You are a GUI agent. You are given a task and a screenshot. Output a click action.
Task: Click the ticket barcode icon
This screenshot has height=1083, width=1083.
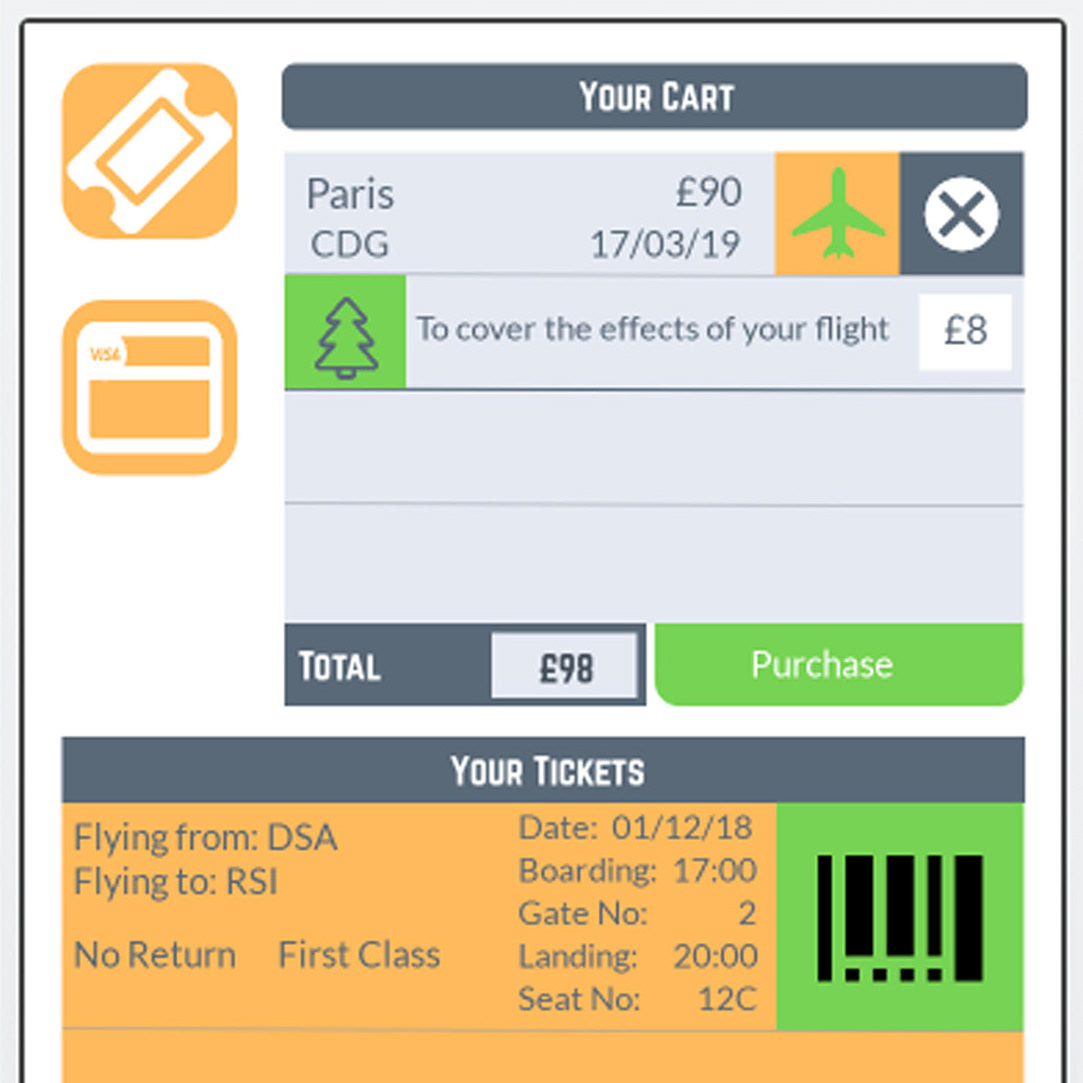(900, 917)
